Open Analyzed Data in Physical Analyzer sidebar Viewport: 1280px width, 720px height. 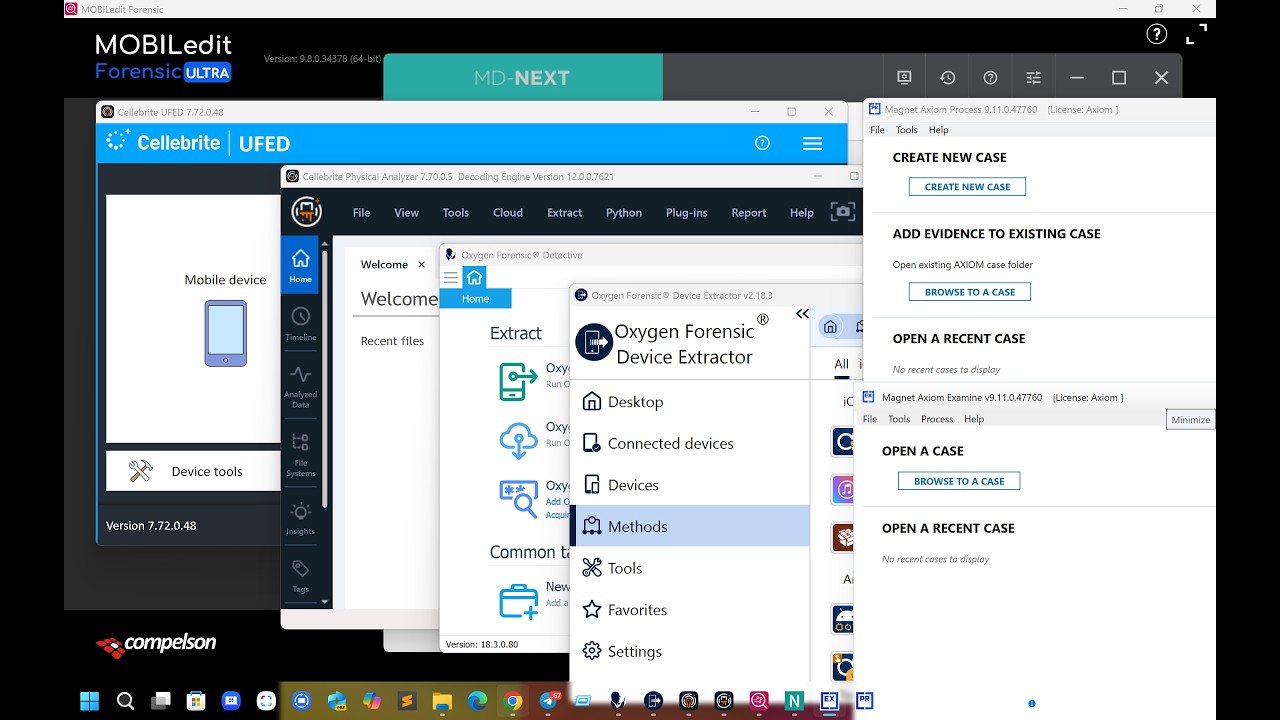[x=300, y=387]
